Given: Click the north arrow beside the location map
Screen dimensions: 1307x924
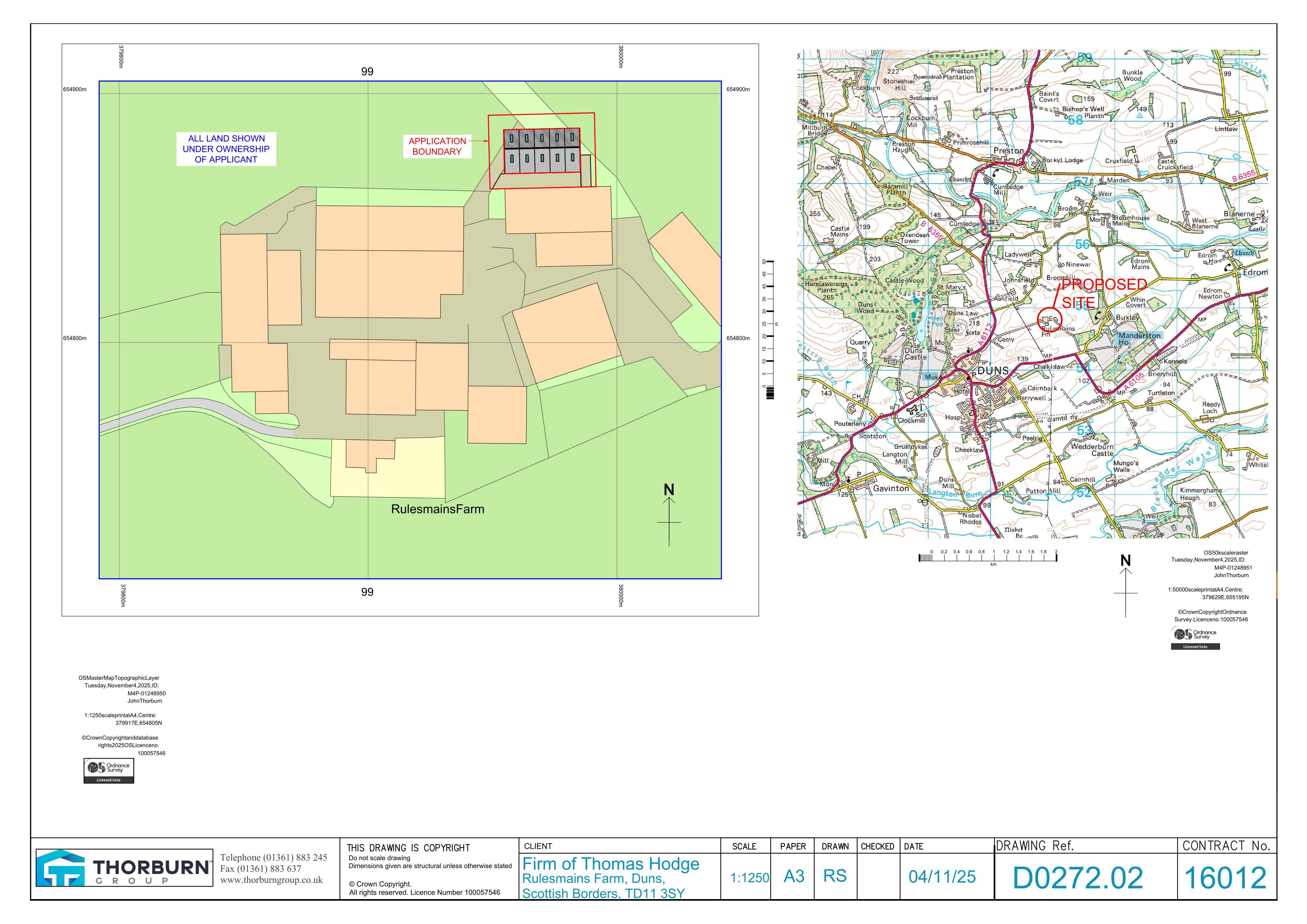Looking at the screenshot, I should pos(1125,586).
